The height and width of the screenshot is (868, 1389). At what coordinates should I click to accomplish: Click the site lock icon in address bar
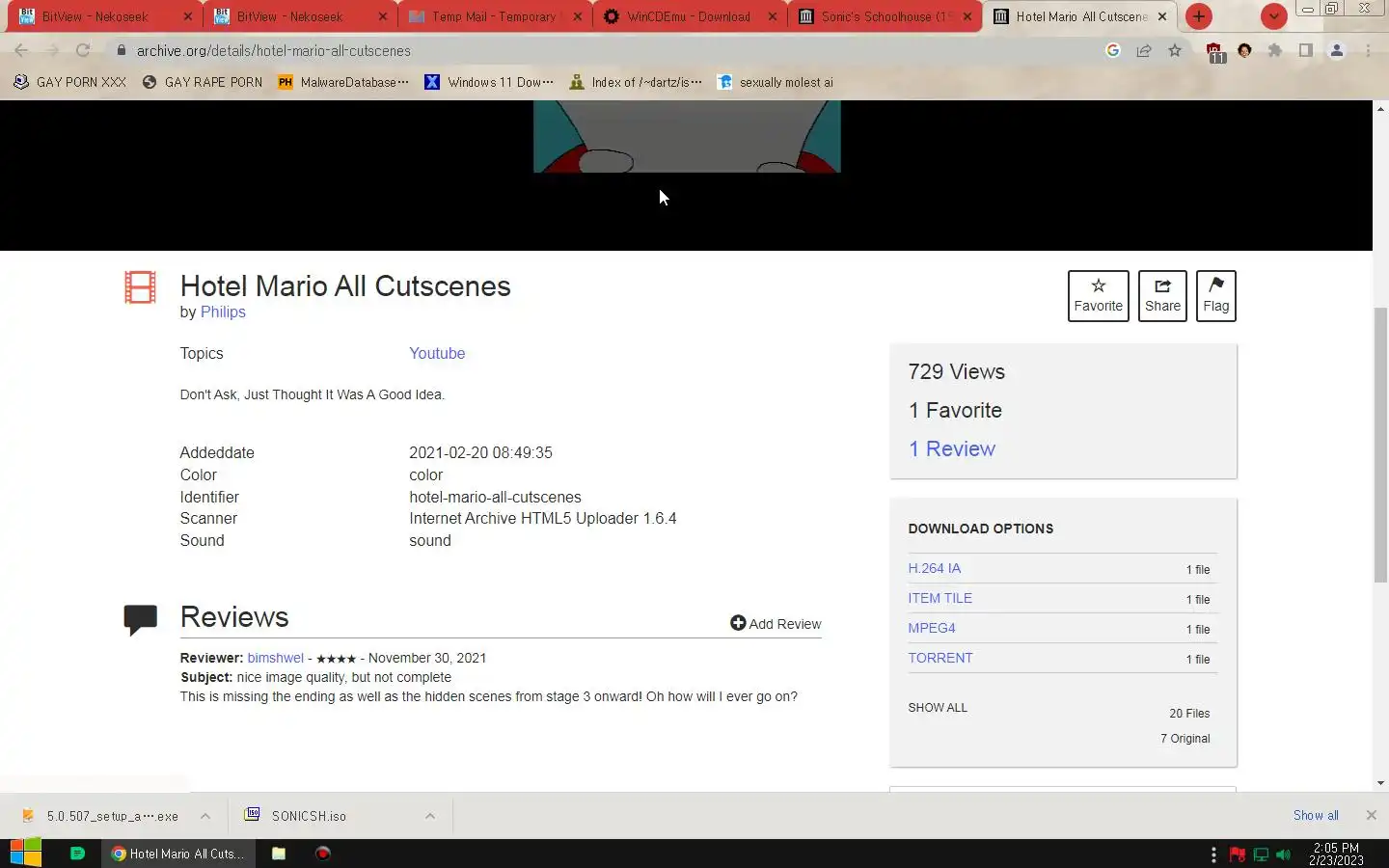(x=121, y=50)
